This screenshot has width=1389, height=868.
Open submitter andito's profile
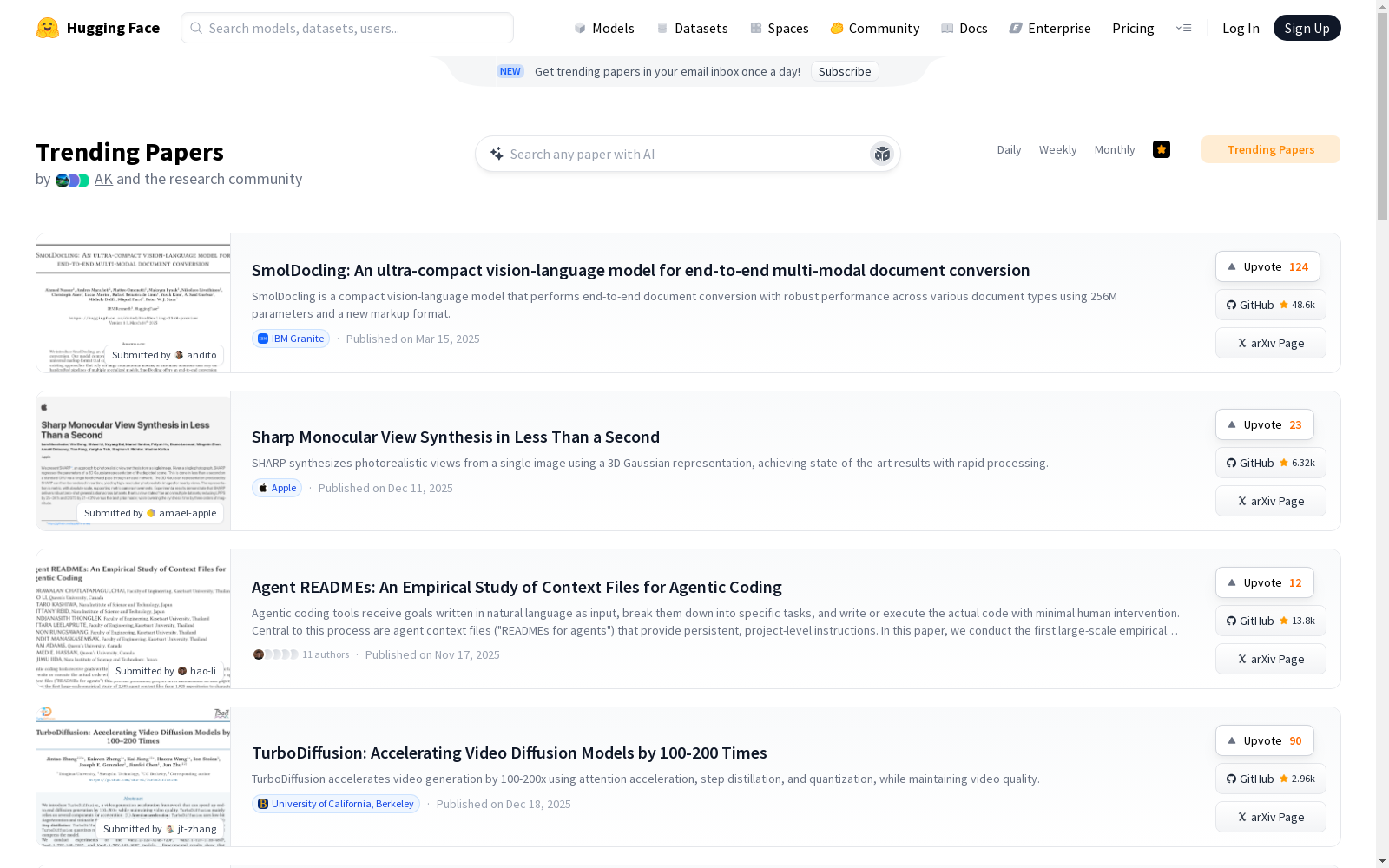click(x=164, y=355)
